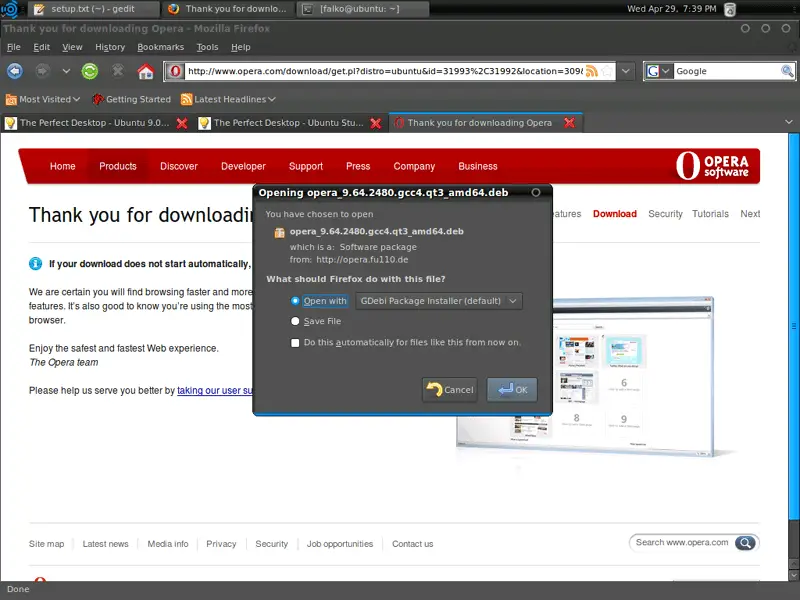This screenshot has height=600, width=800.
Task: Open the Help menu
Action: [241, 47]
